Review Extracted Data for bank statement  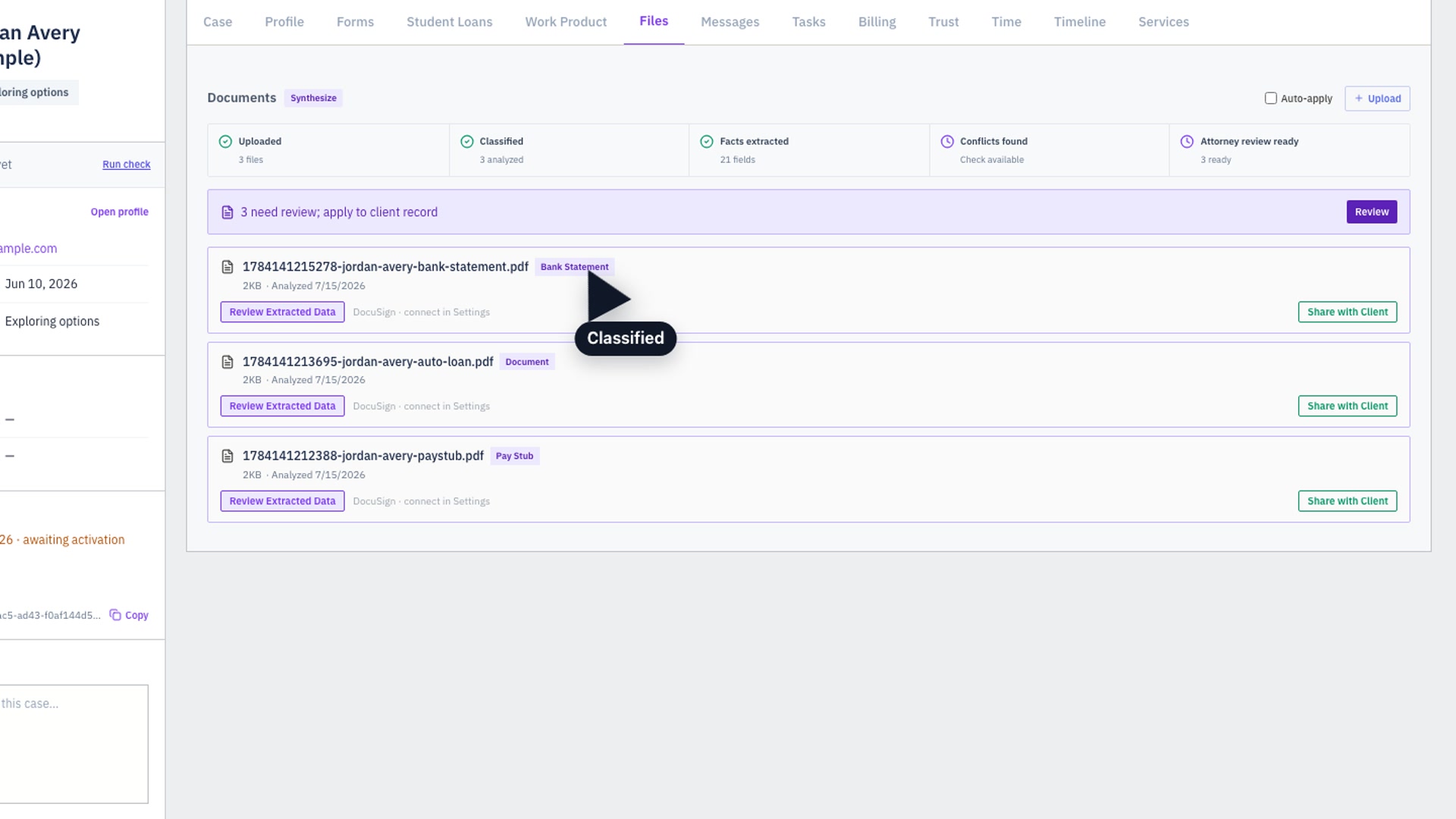click(282, 312)
